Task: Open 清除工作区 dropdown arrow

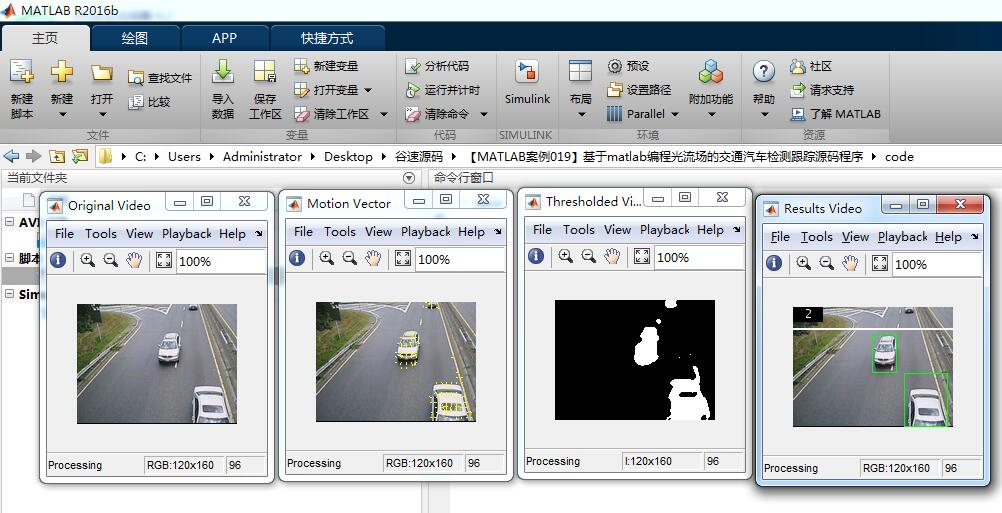Action: (384, 114)
